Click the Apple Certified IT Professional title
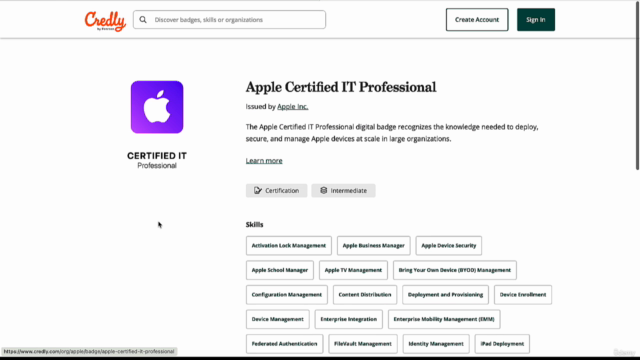The width and height of the screenshot is (640, 360). tap(341, 87)
